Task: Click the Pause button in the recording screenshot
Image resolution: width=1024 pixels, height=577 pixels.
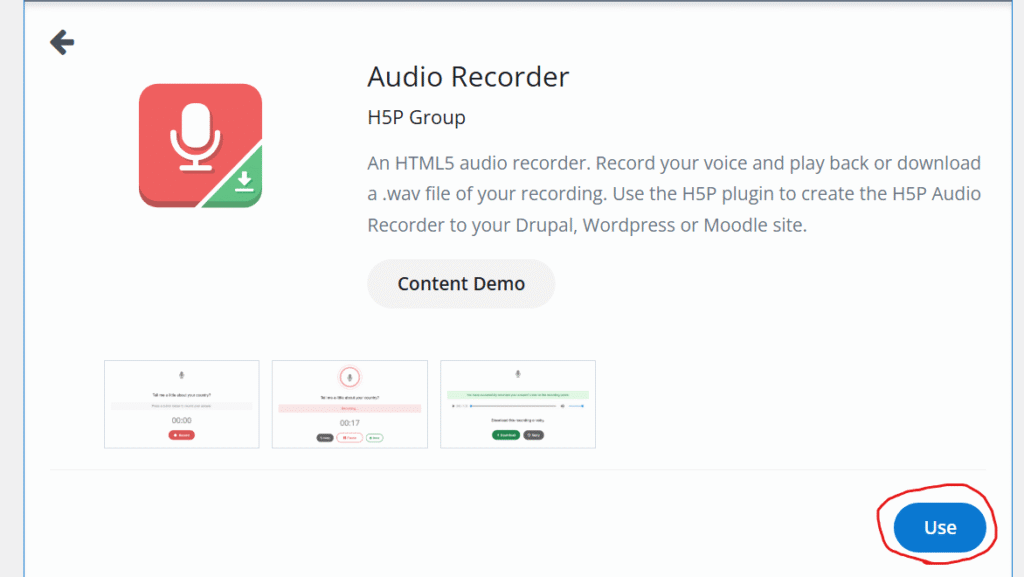Action: coord(349,438)
